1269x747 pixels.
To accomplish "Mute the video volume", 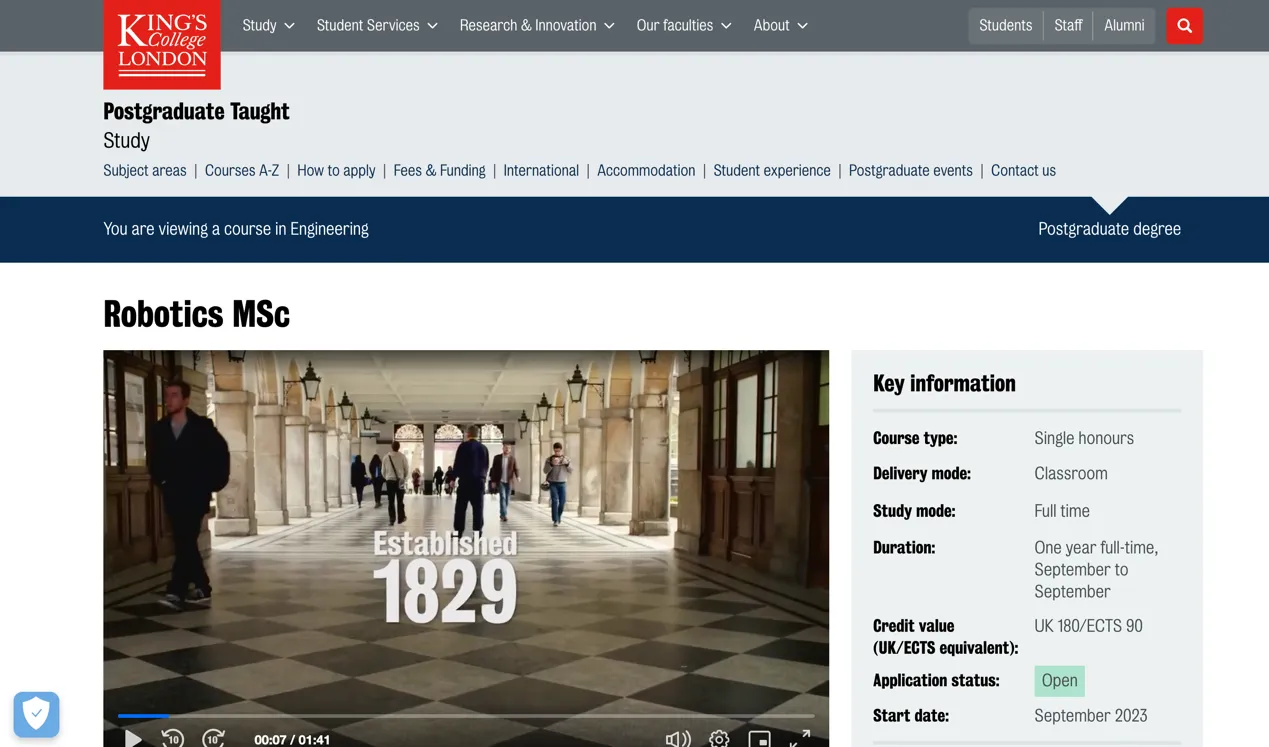I will click(677, 739).
